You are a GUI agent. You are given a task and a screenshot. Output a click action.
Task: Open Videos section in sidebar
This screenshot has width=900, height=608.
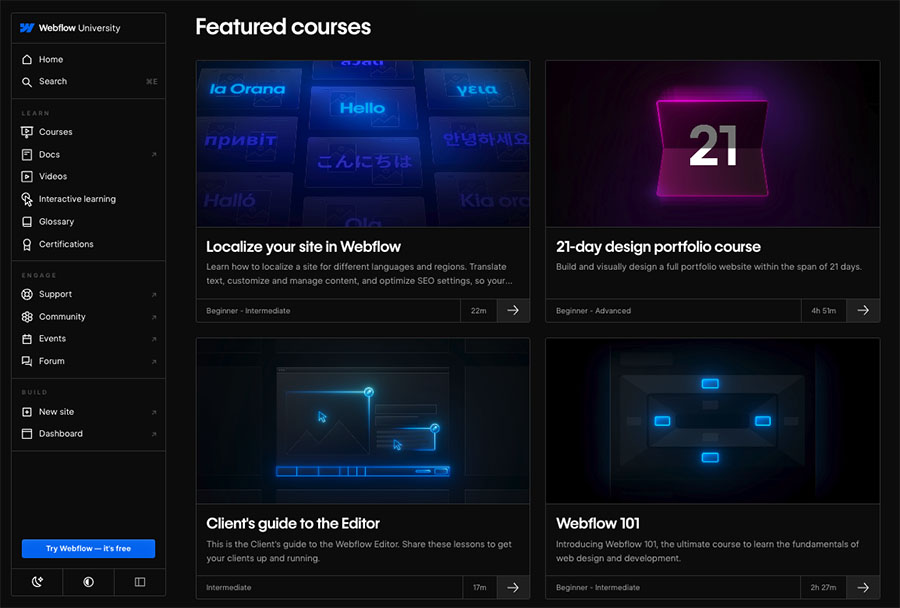pyautogui.click(x=88, y=177)
